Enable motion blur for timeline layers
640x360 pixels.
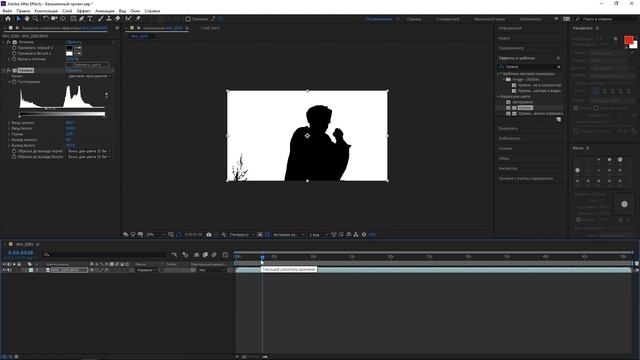214,255
